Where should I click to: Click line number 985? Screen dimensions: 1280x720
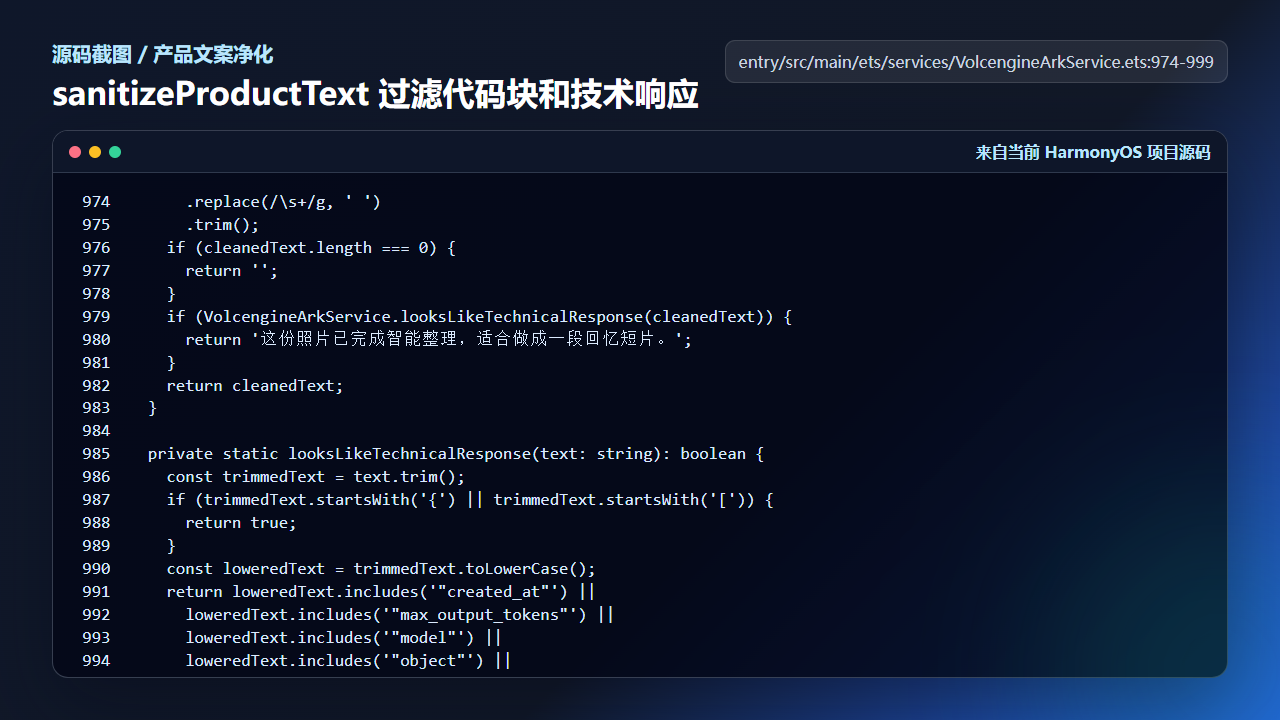point(97,454)
